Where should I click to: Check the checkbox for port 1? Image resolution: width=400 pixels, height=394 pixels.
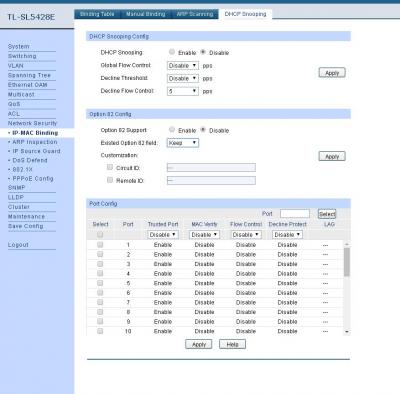pyautogui.click(x=100, y=245)
